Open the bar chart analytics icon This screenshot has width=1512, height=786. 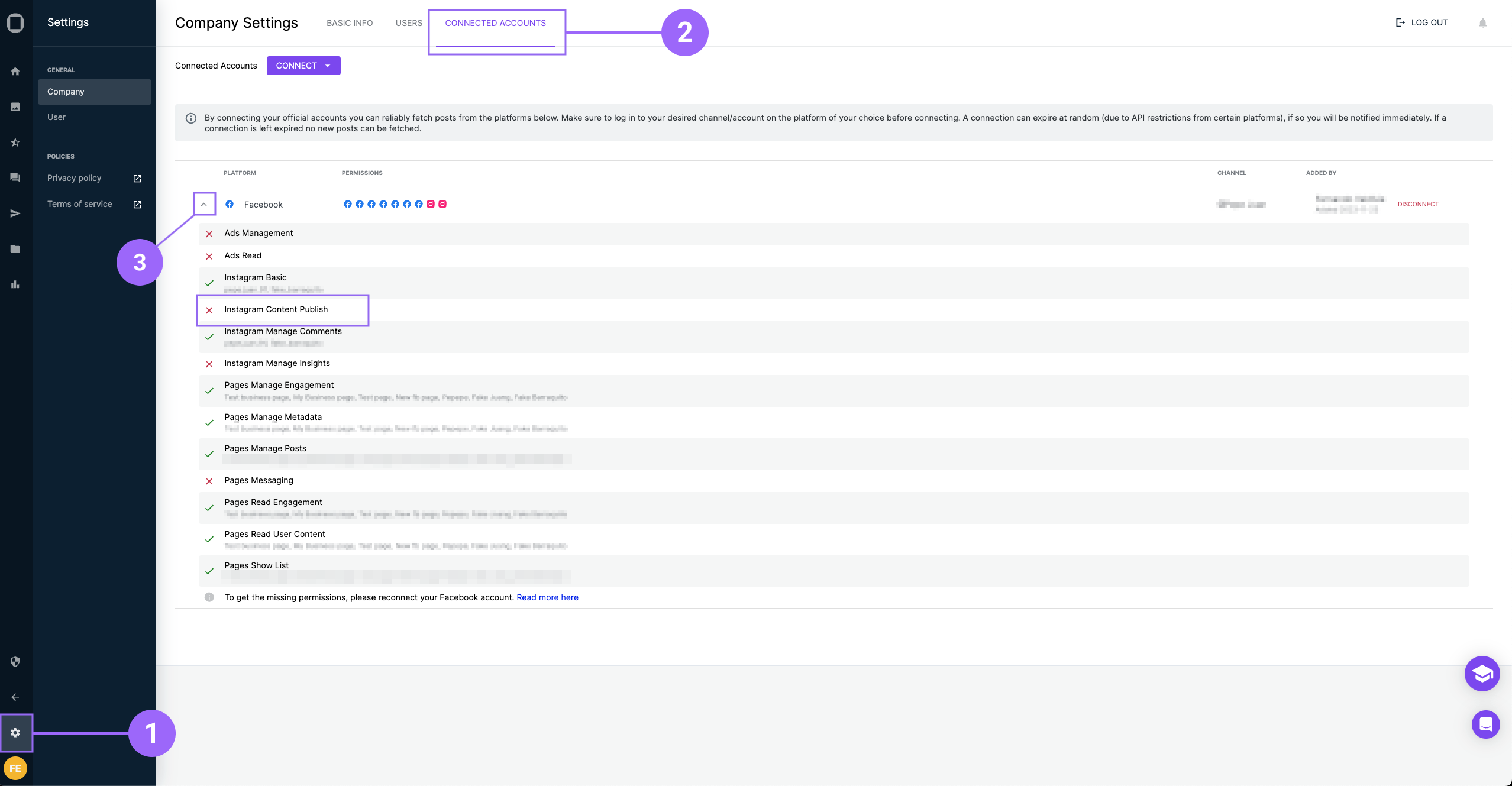(x=15, y=284)
